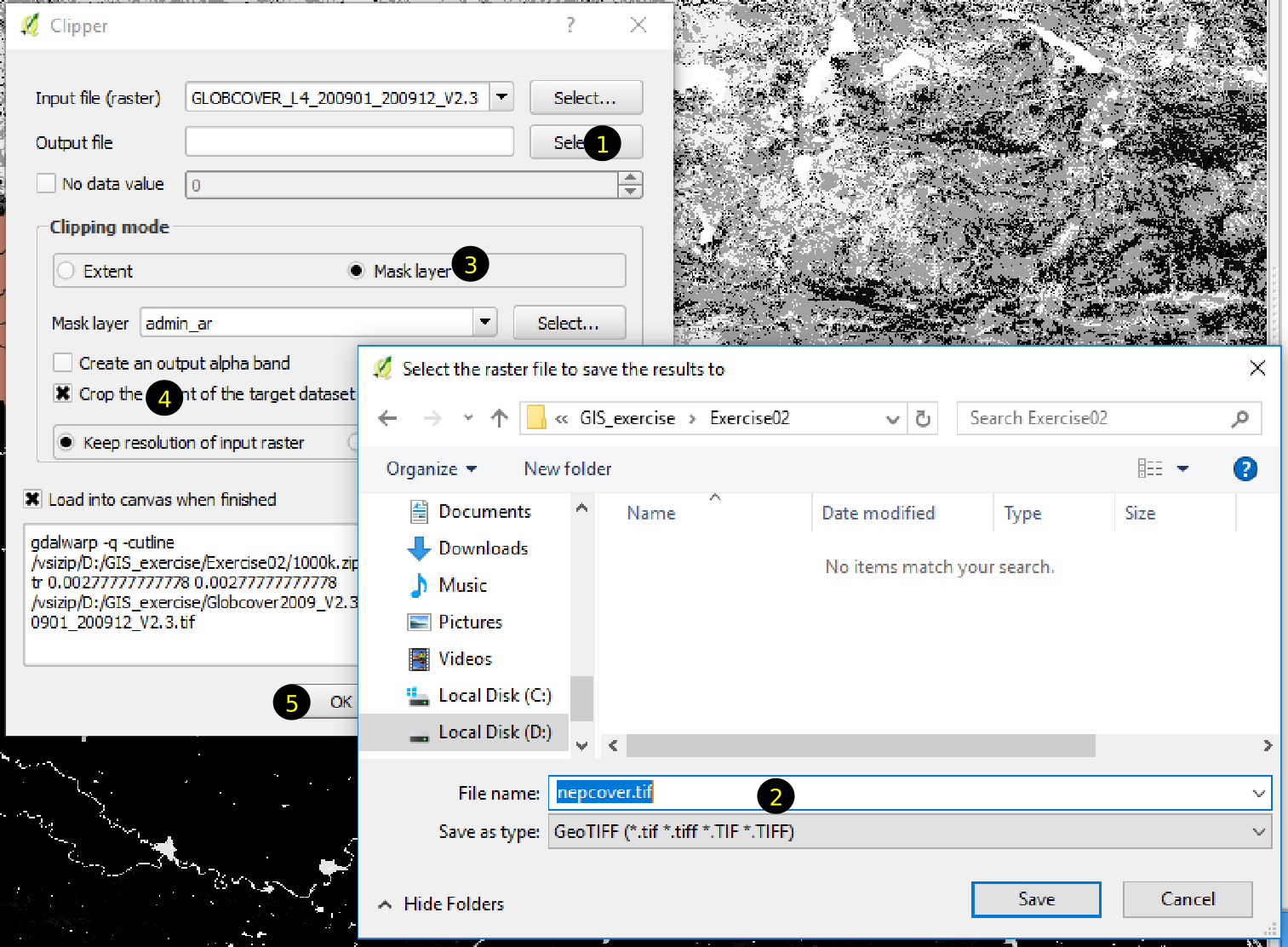The height and width of the screenshot is (947, 1288).
Task: Open the Mask layer admin_ar dropdown
Action: [x=484, y=322]
